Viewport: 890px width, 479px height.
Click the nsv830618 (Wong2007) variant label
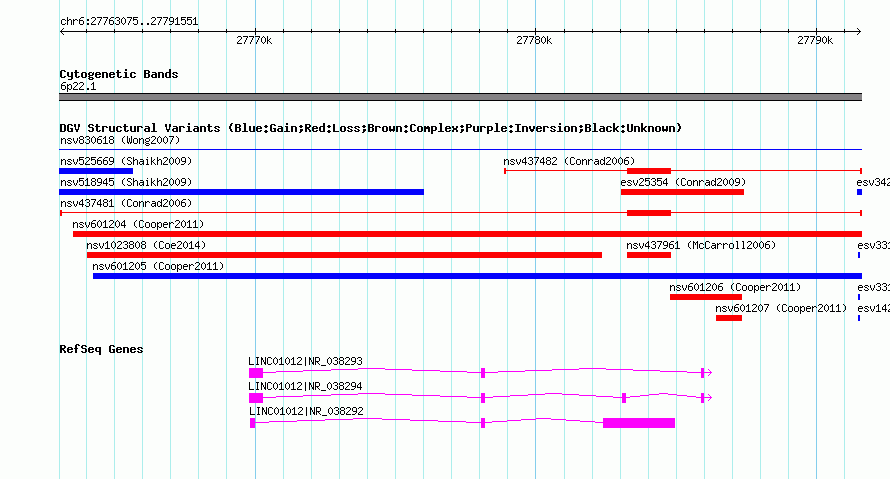tap(120, 140)
